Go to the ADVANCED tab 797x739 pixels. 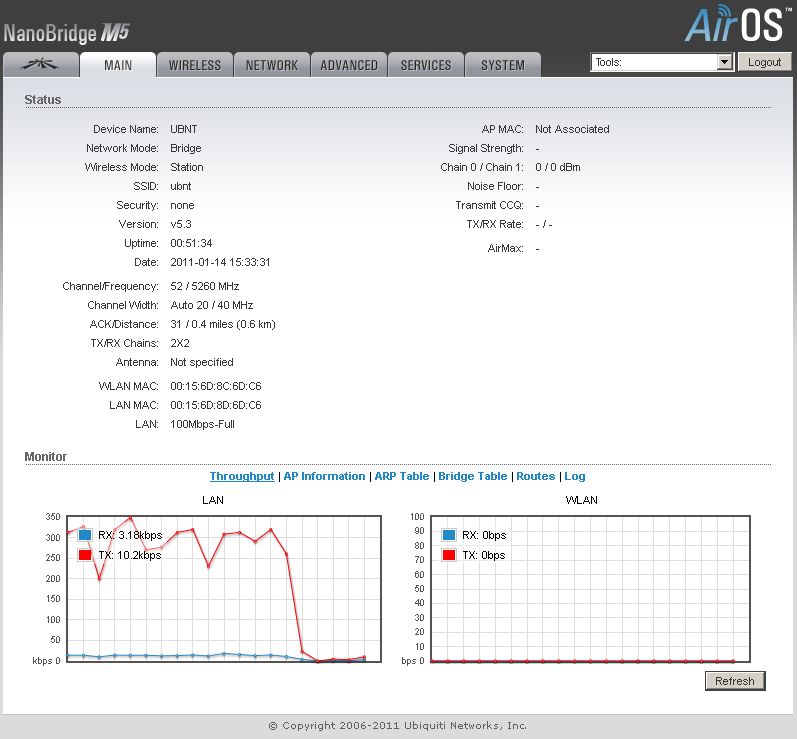349,65
